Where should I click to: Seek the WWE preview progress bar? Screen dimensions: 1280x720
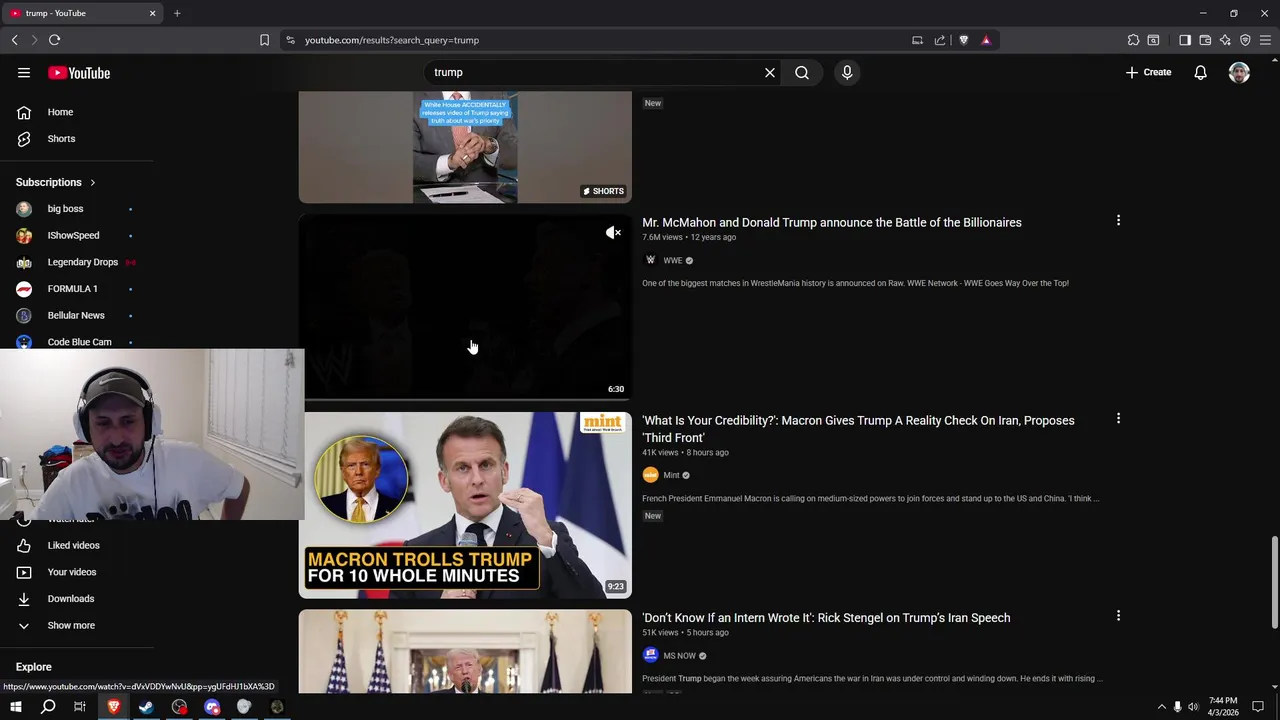pos(465,399)
